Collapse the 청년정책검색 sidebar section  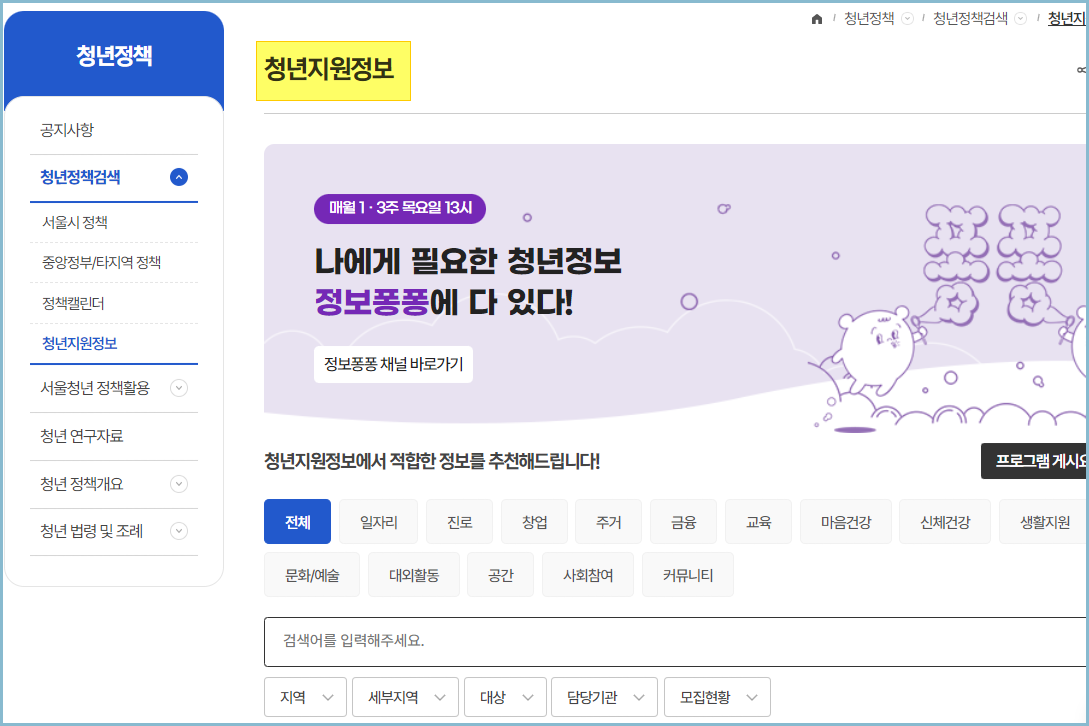pos(179,176)
